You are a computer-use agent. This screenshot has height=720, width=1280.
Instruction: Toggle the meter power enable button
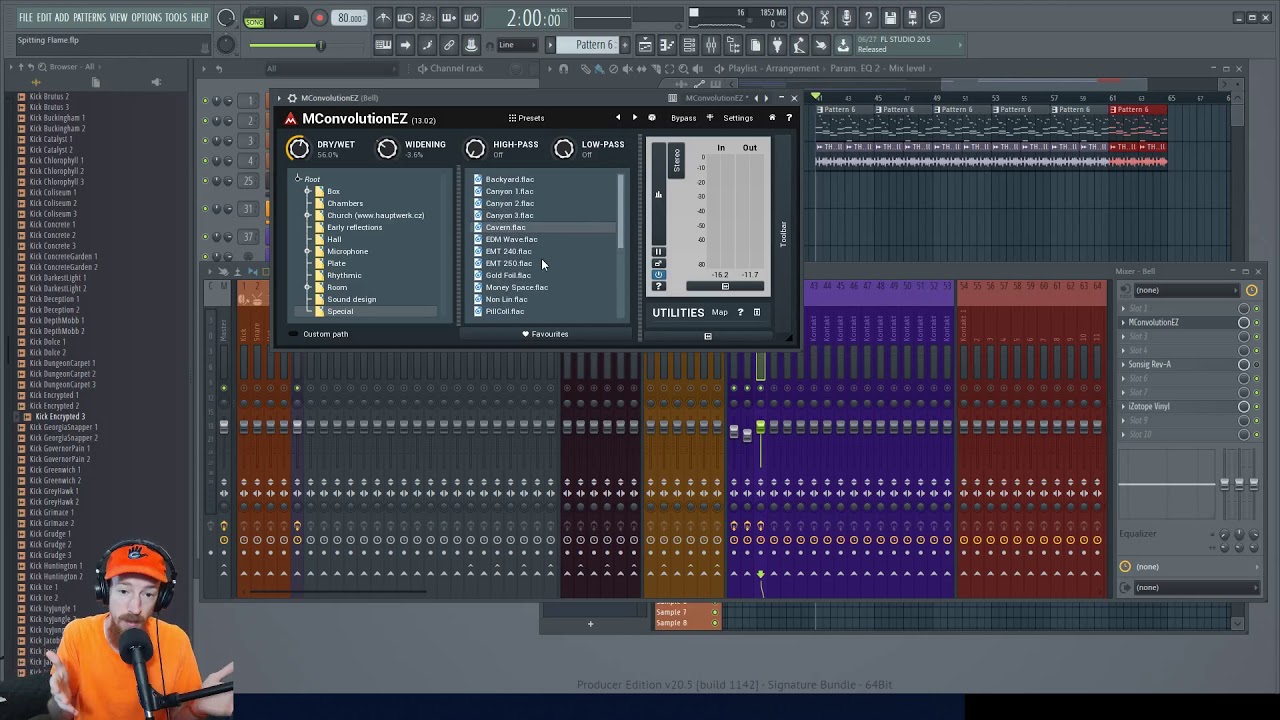[658, 275]
